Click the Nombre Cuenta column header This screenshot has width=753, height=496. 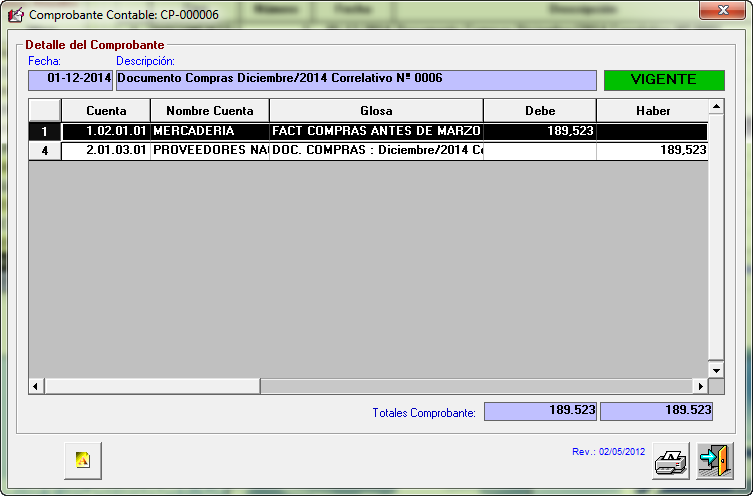210,111
